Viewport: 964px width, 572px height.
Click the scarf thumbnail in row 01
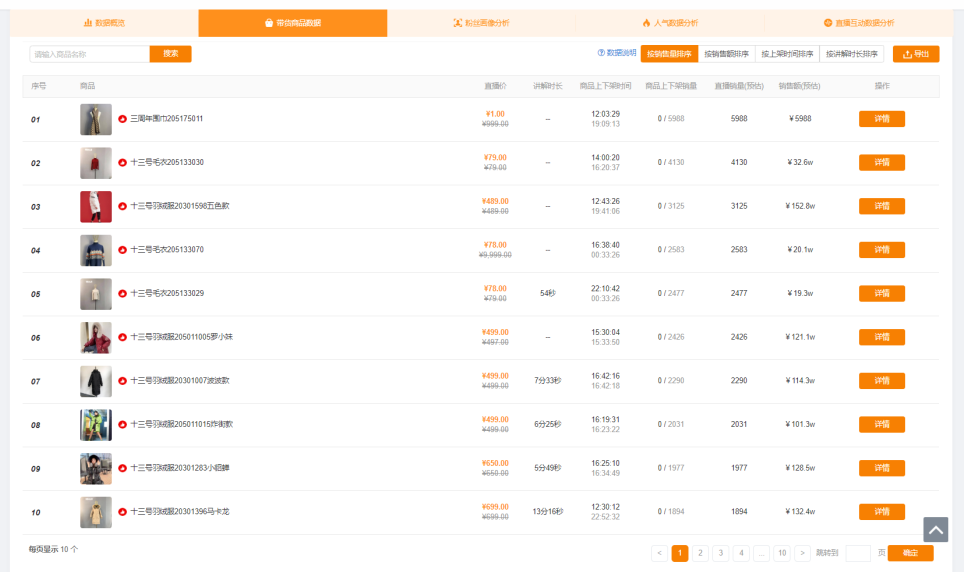pos(96,119)
